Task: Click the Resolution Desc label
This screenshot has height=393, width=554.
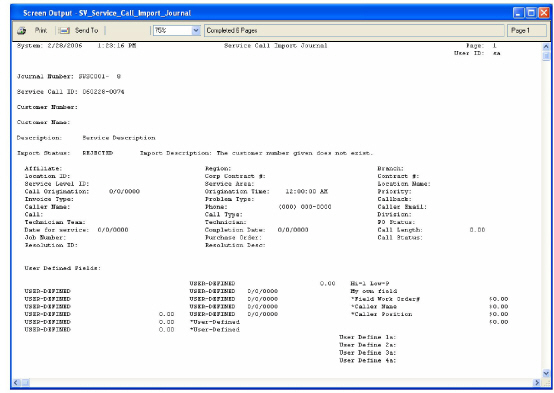Action: point(235,245)
